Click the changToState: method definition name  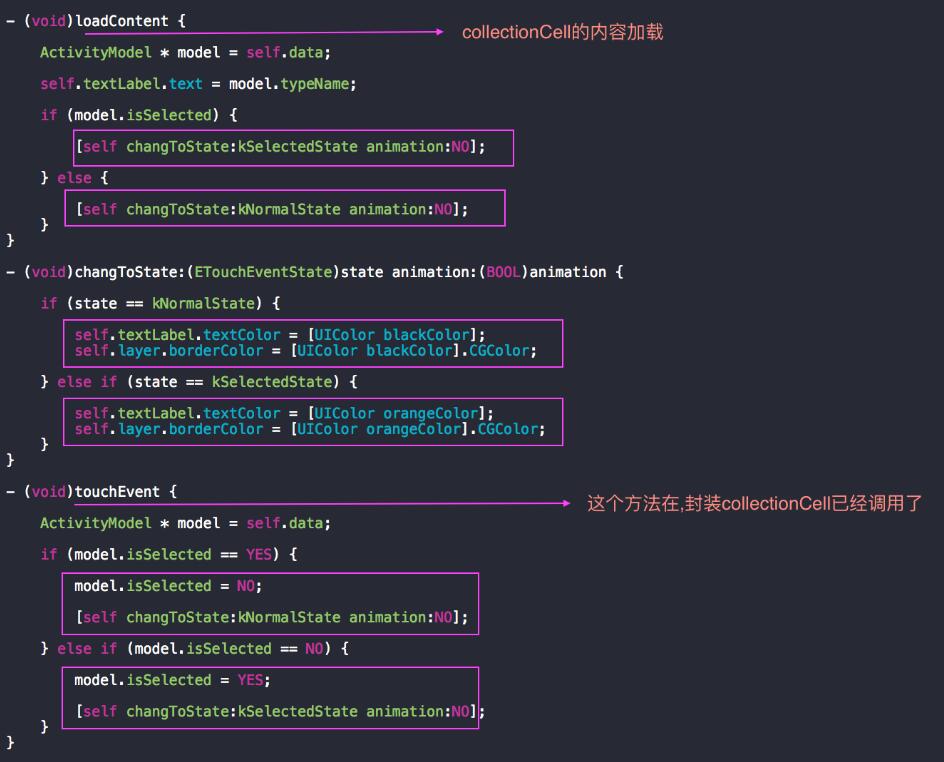coord(121,272)
